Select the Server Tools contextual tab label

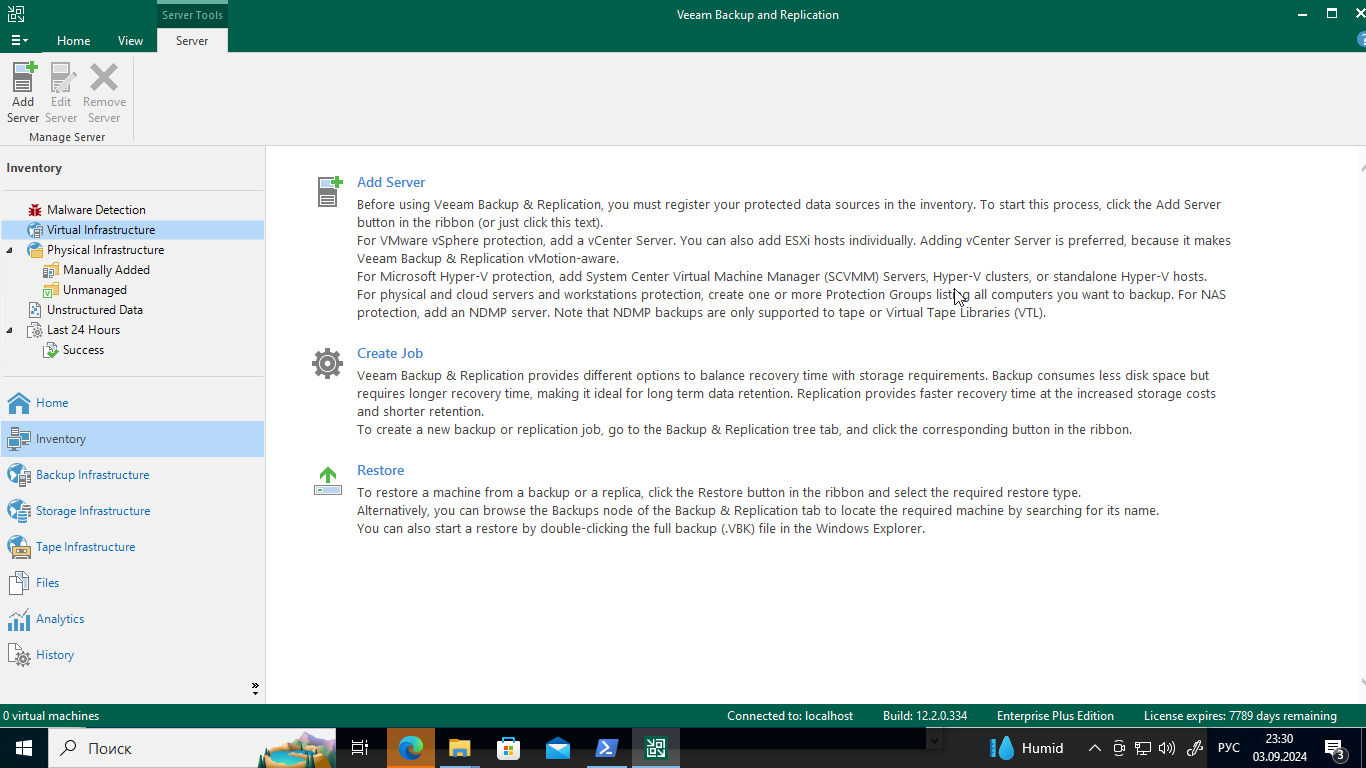pyautogui.click(x=193, y=14)
